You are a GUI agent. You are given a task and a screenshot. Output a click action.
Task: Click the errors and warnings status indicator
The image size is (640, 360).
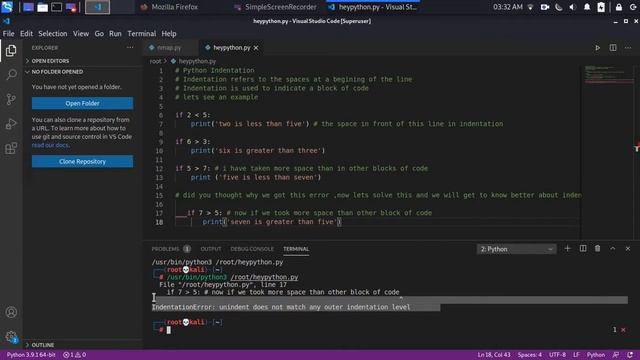pos(74,355)
